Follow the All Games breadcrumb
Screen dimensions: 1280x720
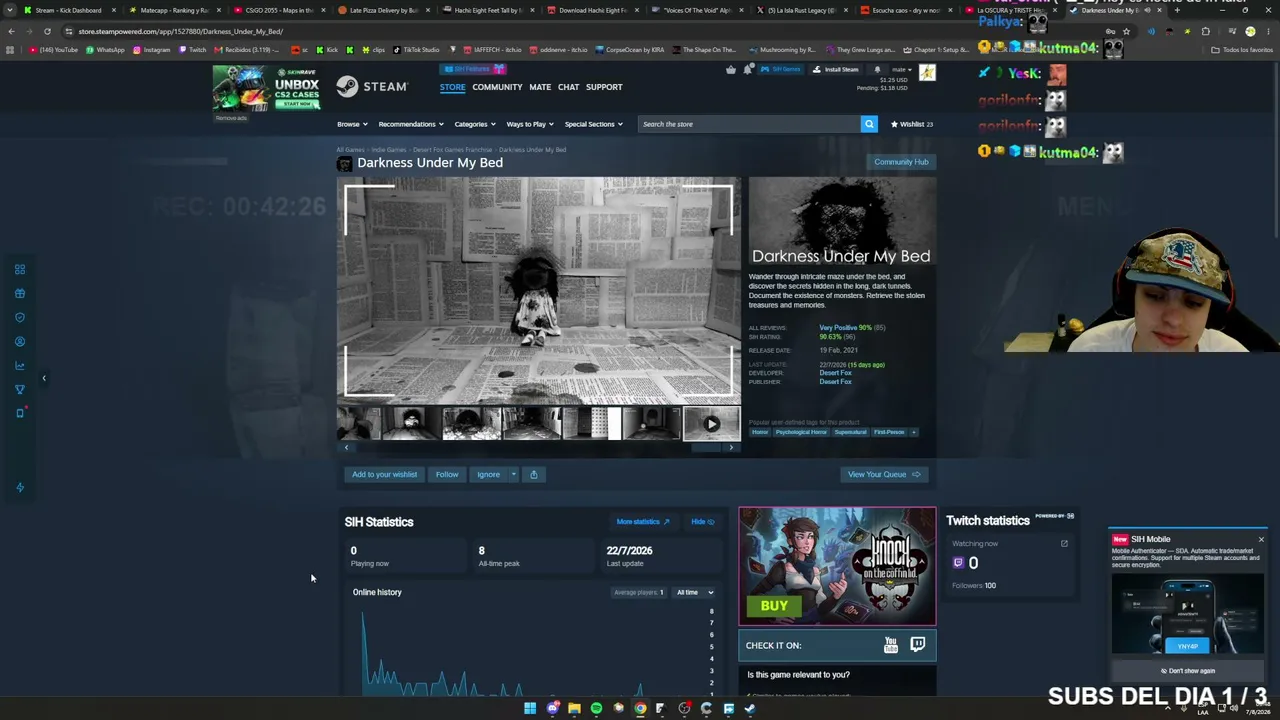350,150
